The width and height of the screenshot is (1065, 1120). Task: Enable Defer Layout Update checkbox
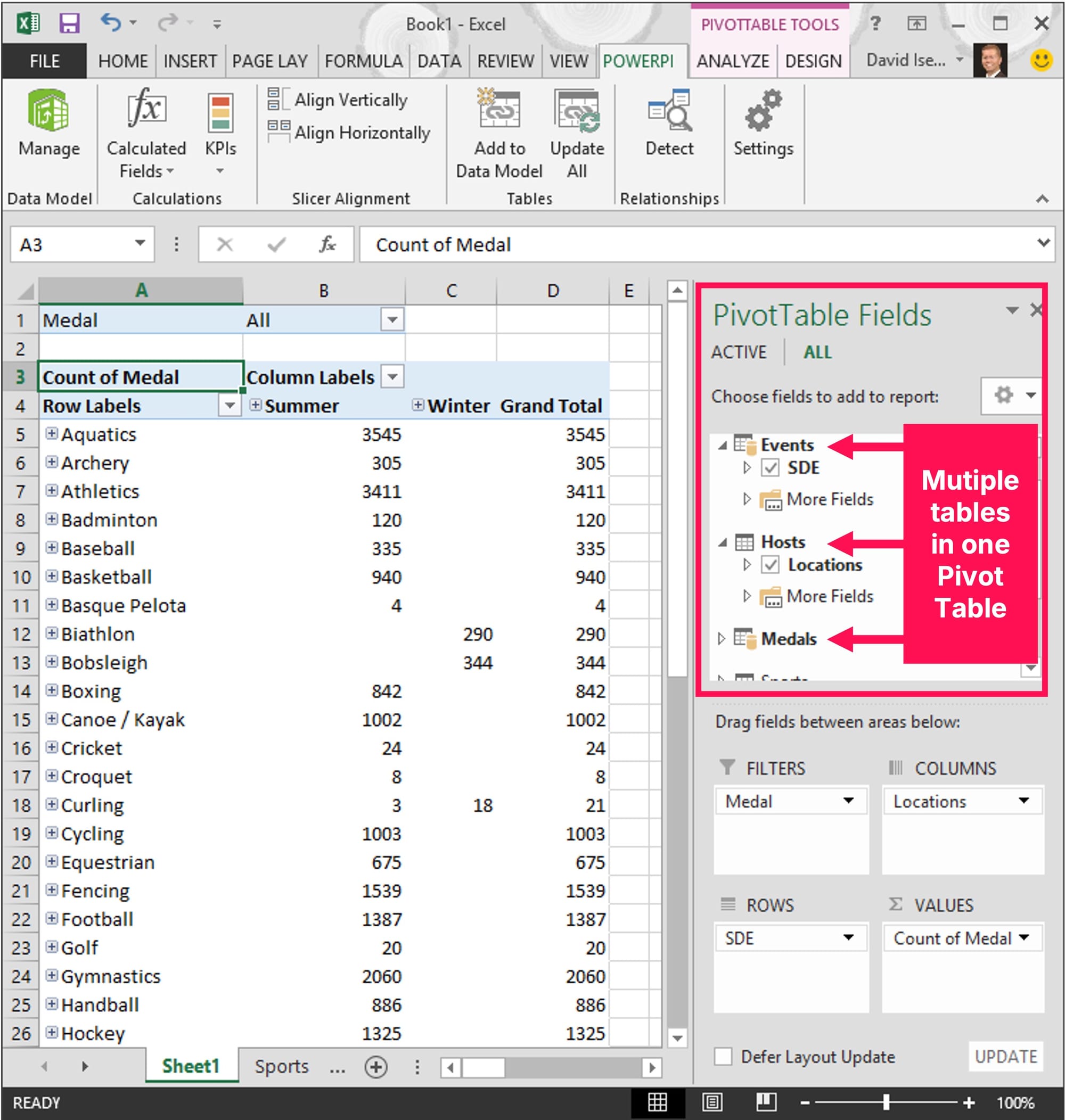(723, 1057)
